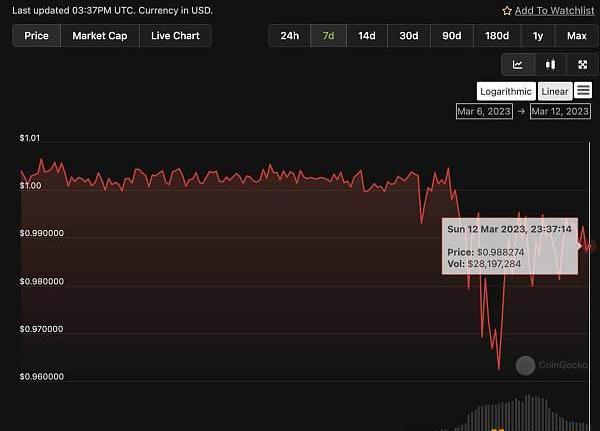Open fullscreen chart mode icon
This screenshot has width=600, height=431.
[x=582, y=65]
